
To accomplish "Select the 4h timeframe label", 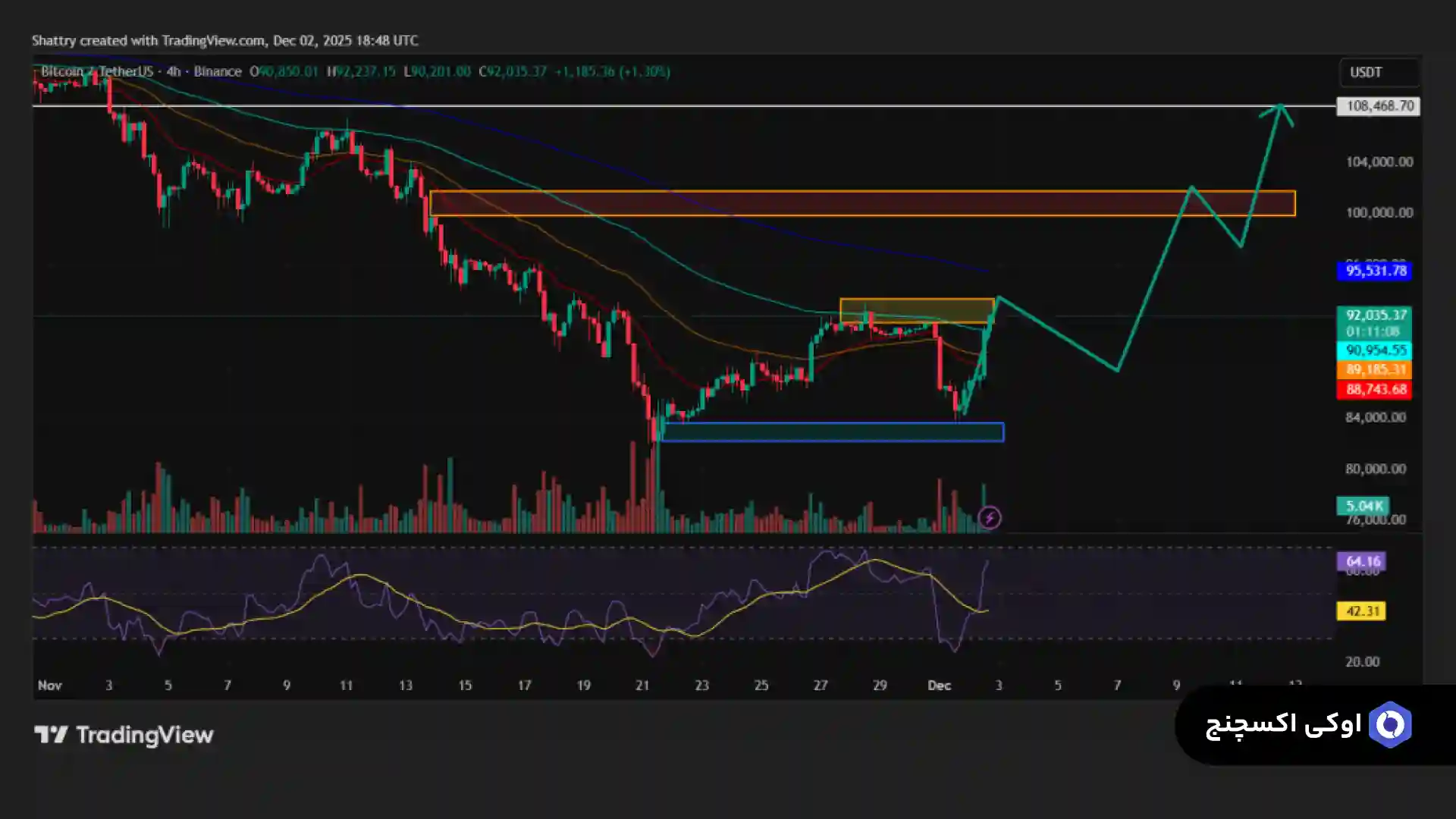I will pos(174,71).
